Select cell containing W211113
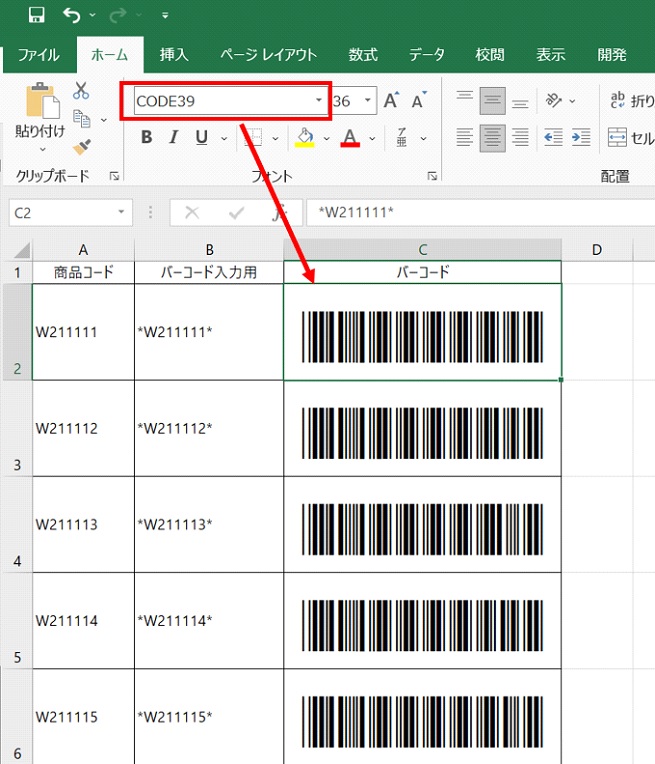The image size is (655, 764). pos(83,525)
